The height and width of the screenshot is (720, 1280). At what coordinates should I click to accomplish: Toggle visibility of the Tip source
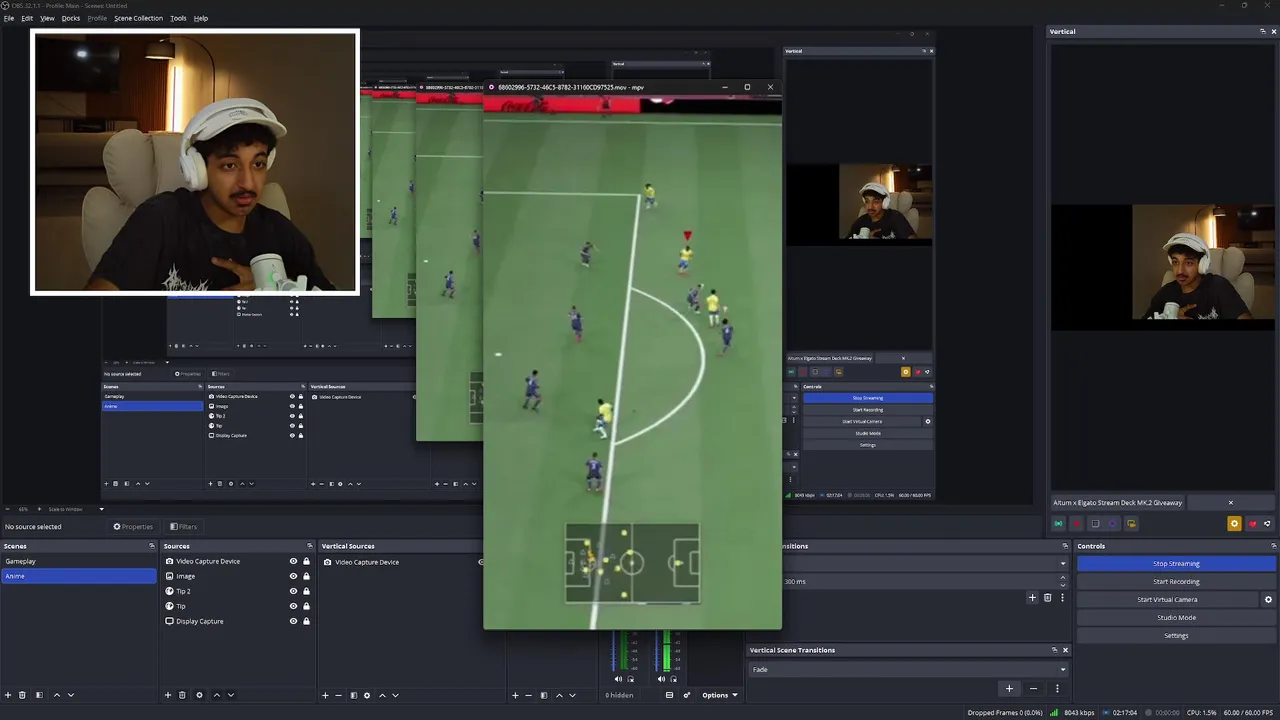click(x=293, y=606)
